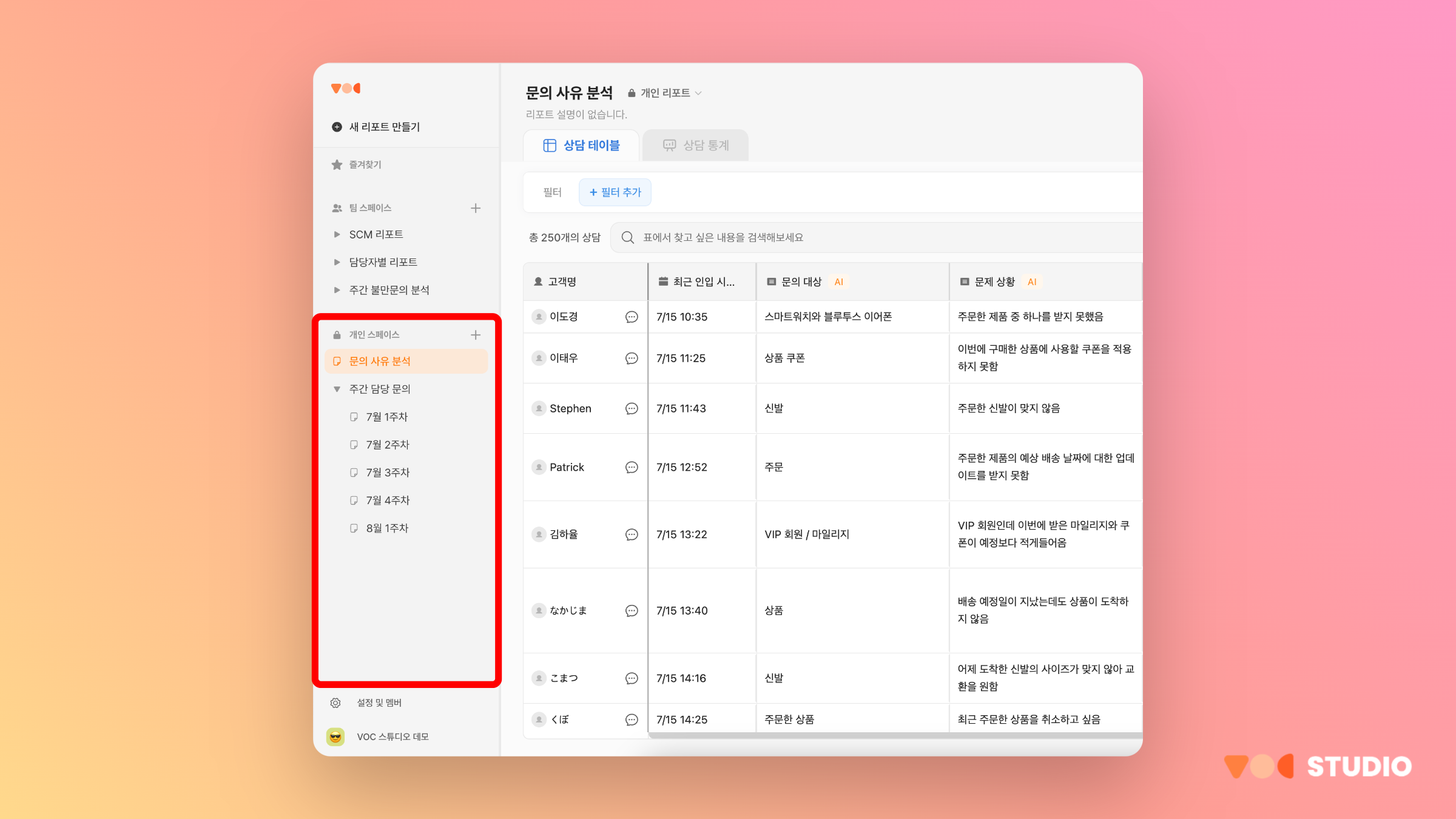1456x819 pixels.
Task: Open the 개인 리포트 dropdown
Action: tap(665, 93)
